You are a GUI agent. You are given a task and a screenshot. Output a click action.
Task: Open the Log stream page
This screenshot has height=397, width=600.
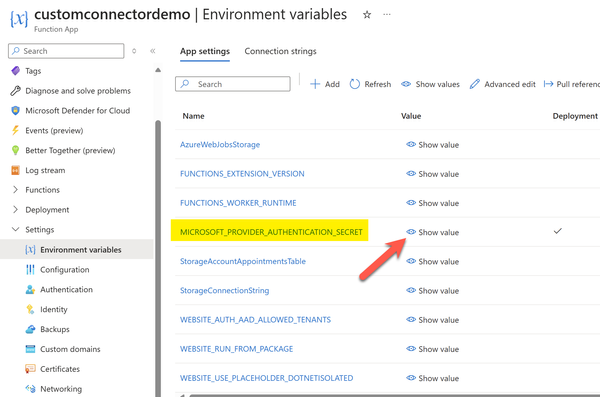pos(45,170)
